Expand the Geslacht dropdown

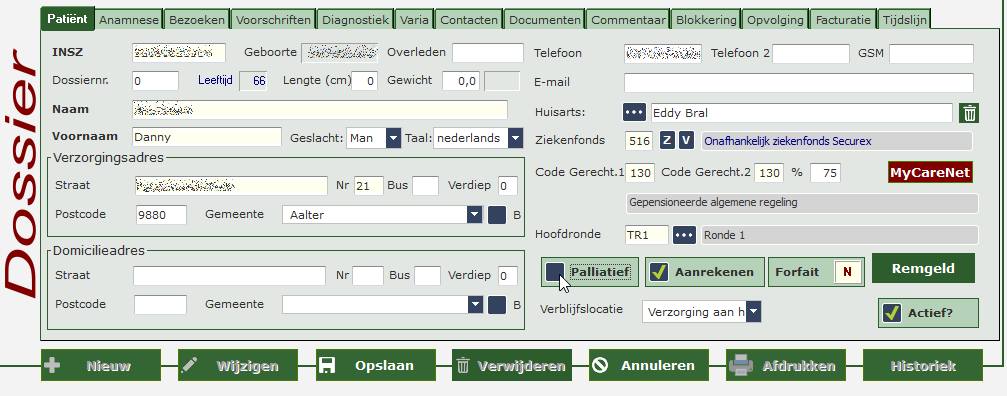[393, 138]
